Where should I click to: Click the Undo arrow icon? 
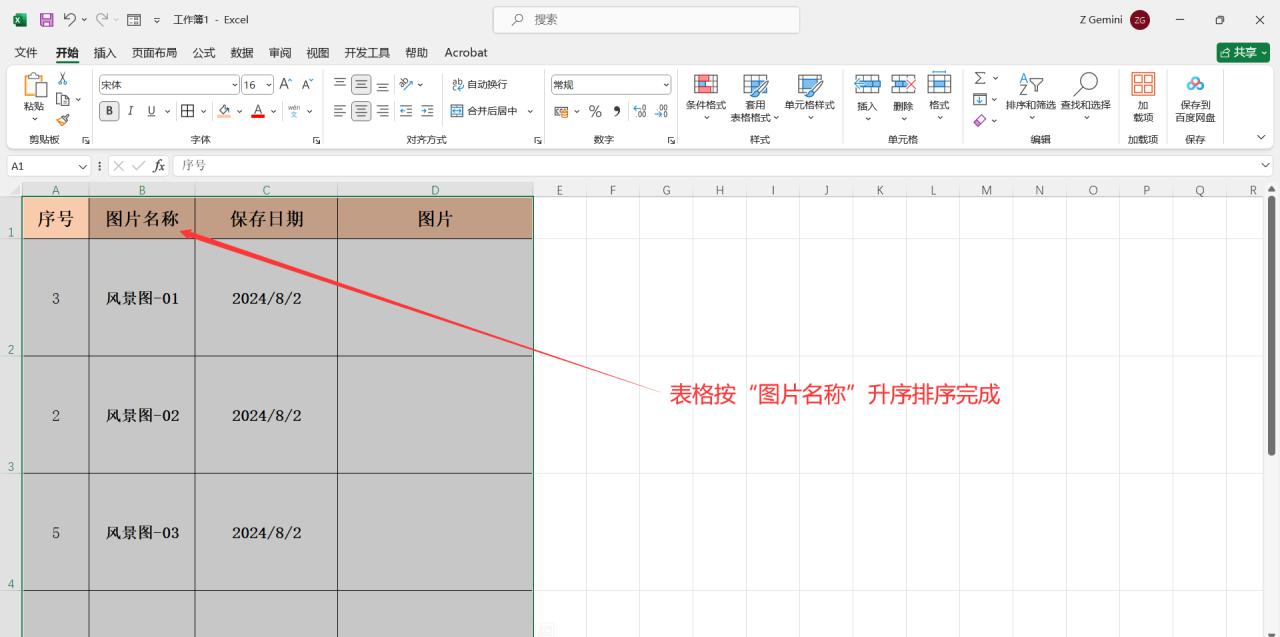(70, 19)
